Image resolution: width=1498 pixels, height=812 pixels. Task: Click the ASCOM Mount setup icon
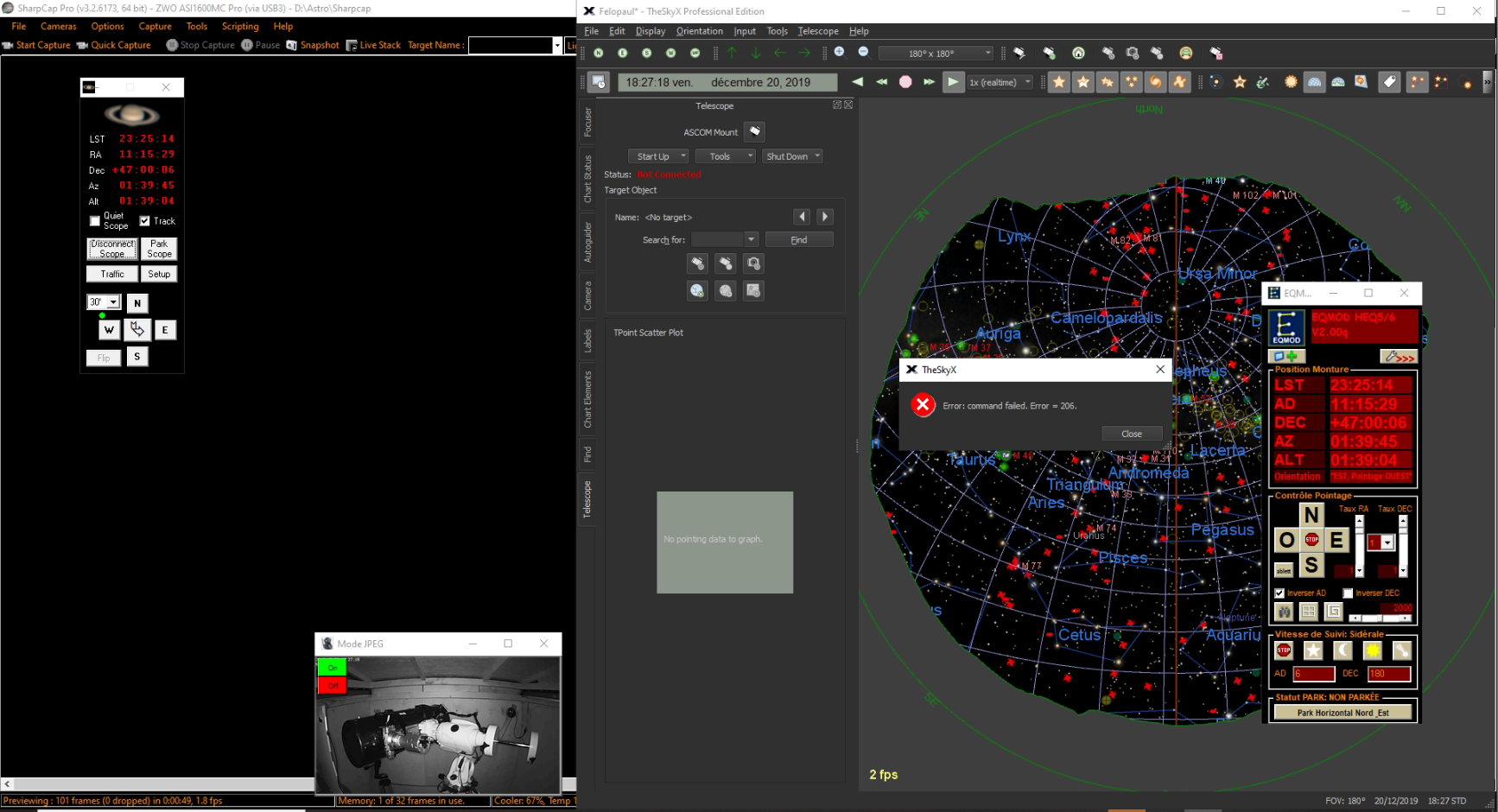(754, 131)
